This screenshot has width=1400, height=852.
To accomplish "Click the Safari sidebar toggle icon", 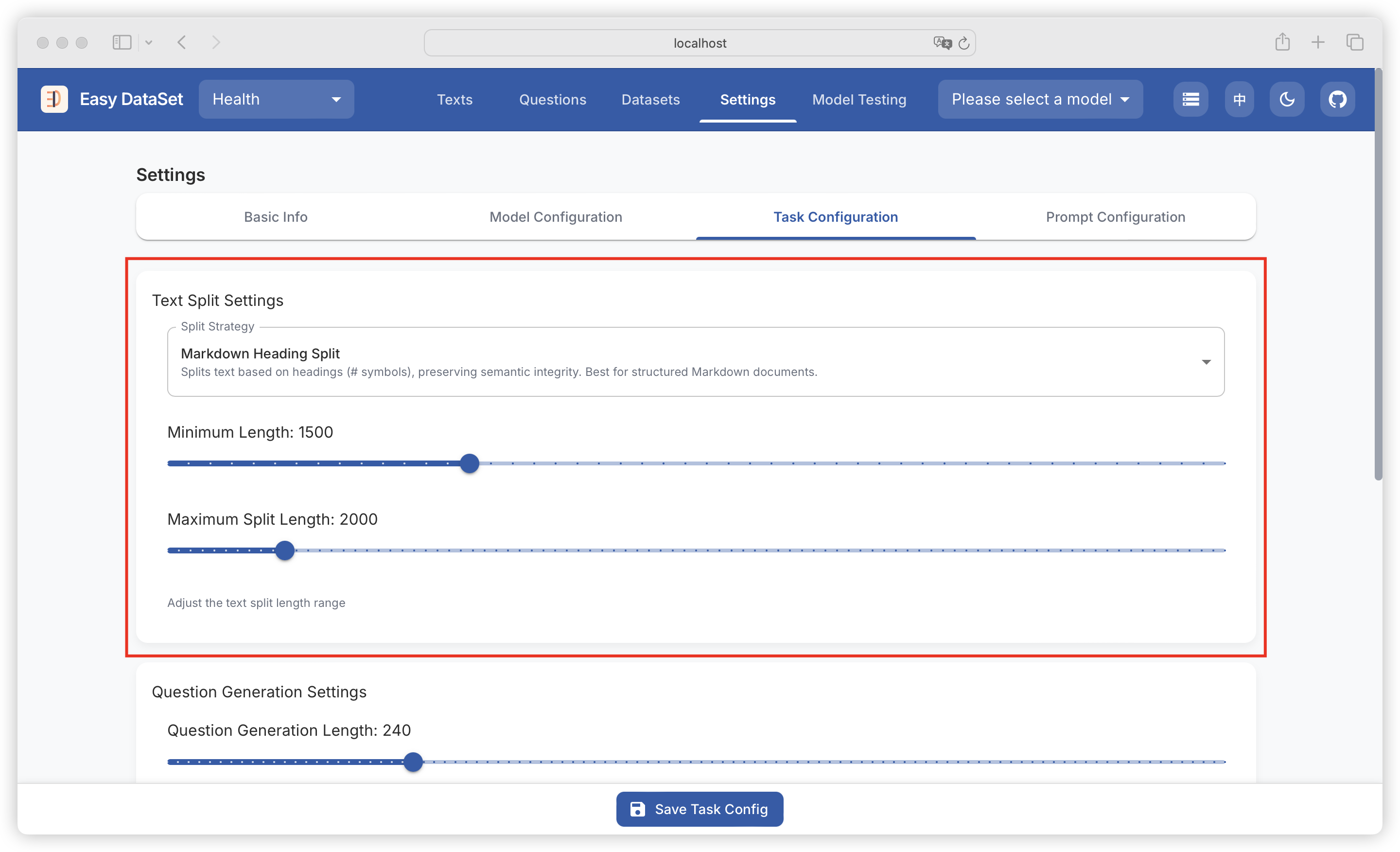I will point(122,43).
